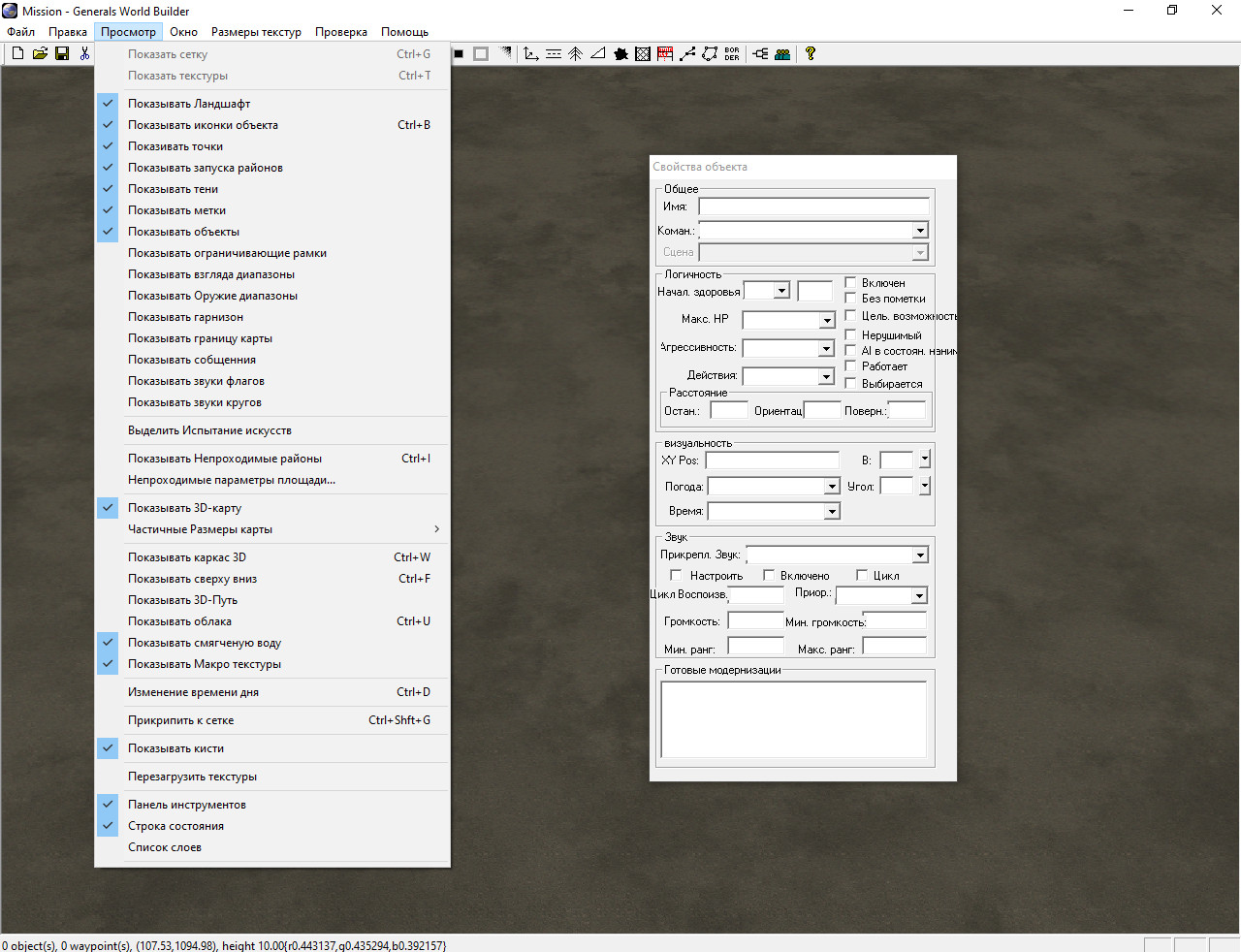The height and width of the screenshot is (952, 1241).
Task: Click the BORDER tool icon
Action: 732,54
